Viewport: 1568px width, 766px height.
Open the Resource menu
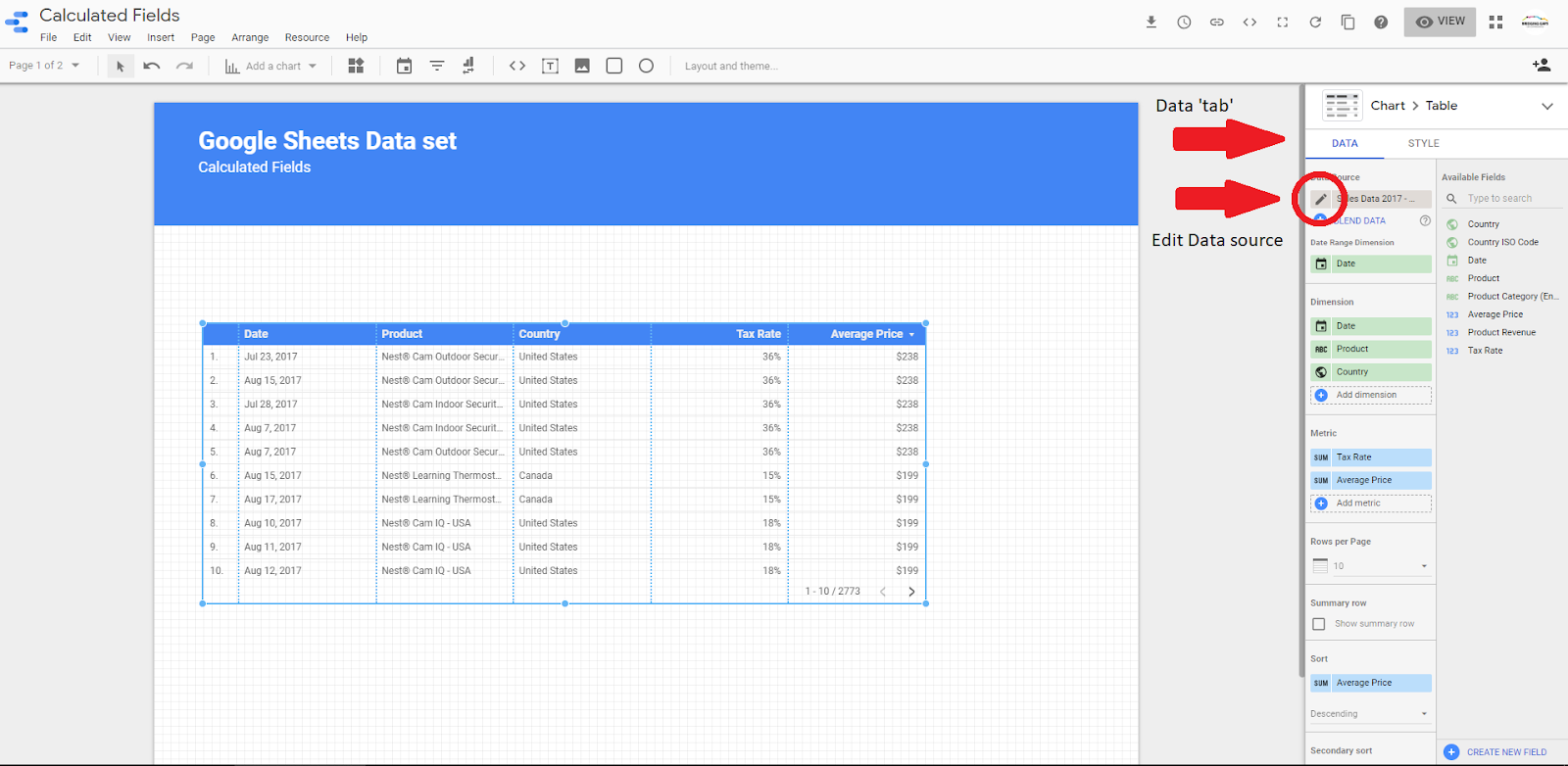point(307,37)
